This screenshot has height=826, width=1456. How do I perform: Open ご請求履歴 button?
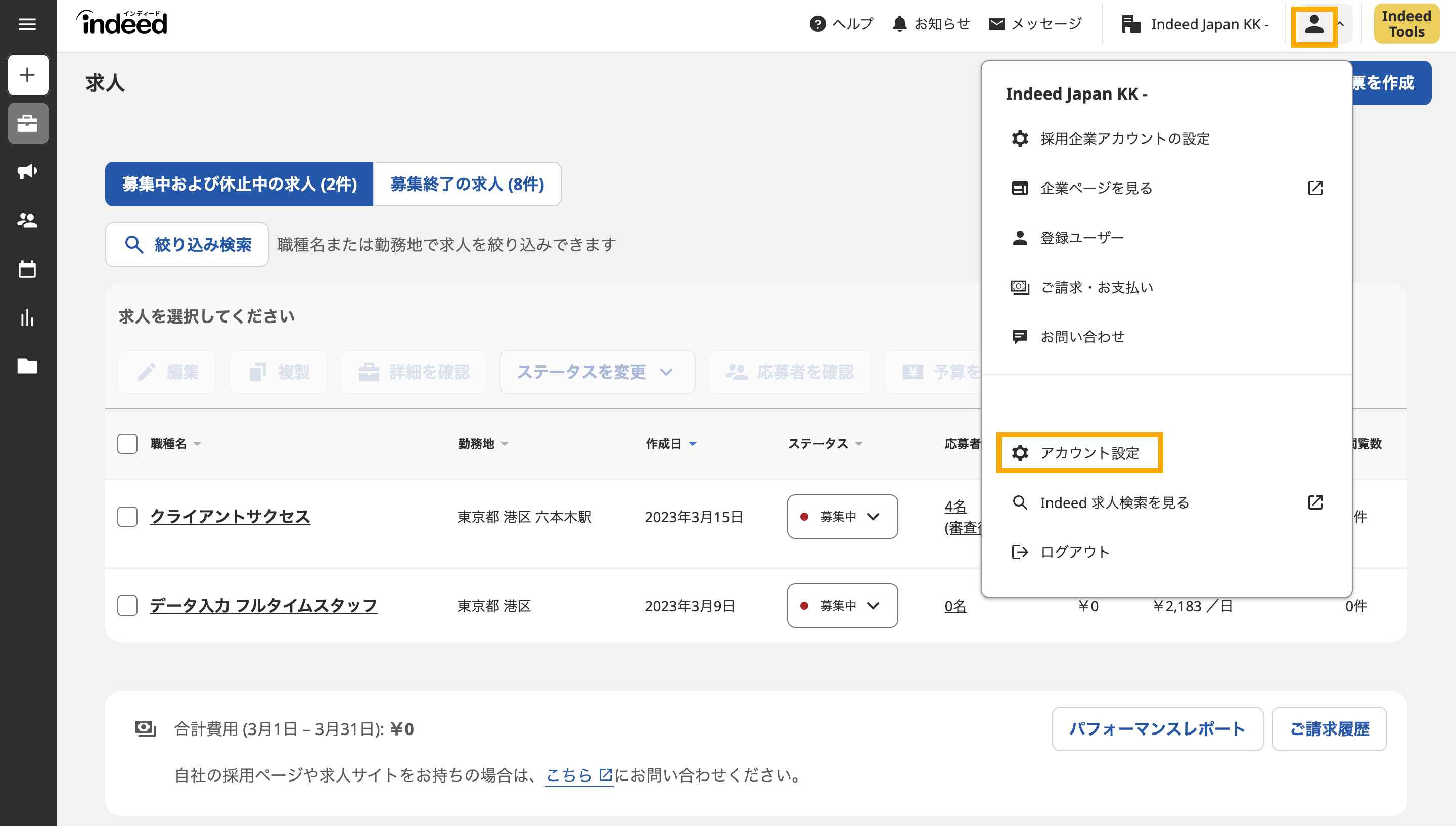point(1329,728)
